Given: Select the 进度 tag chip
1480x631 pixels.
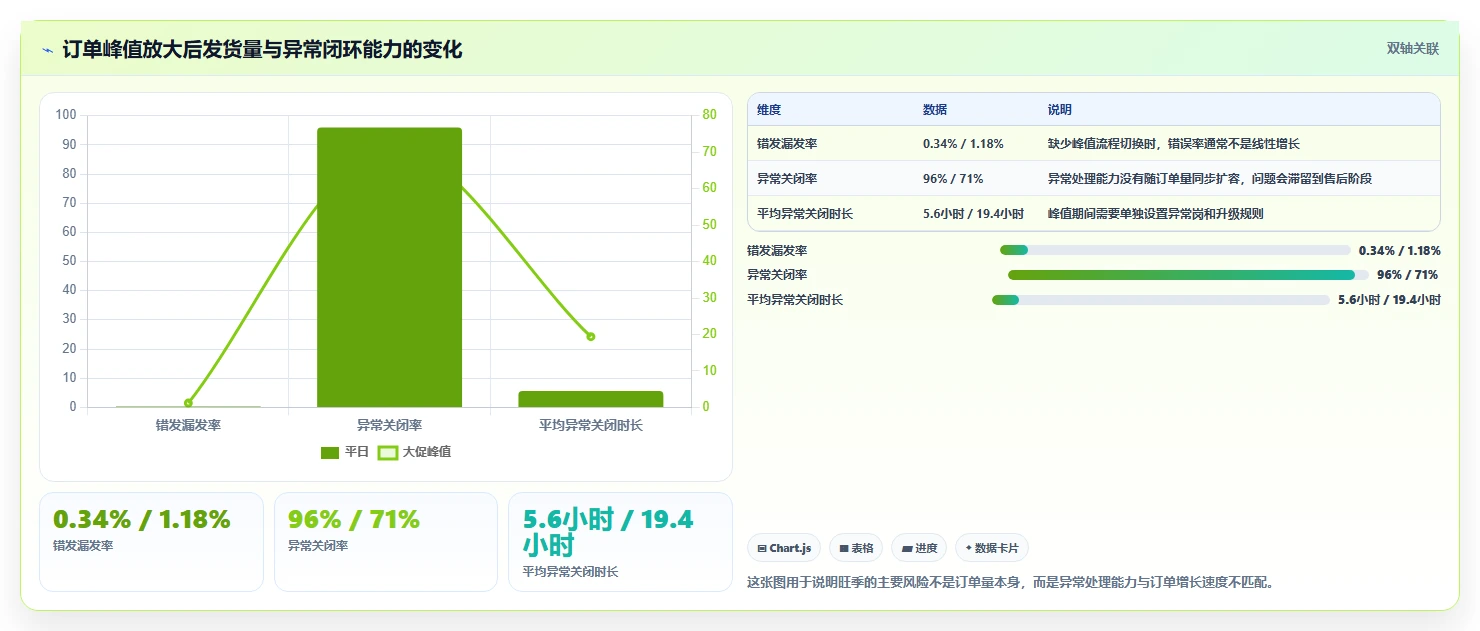Looking at the screenshot, I should [919, 548].
